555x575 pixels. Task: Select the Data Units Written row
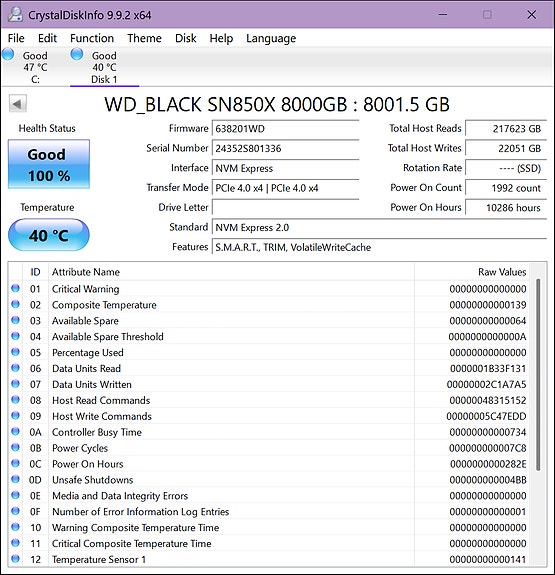point(269,384)
